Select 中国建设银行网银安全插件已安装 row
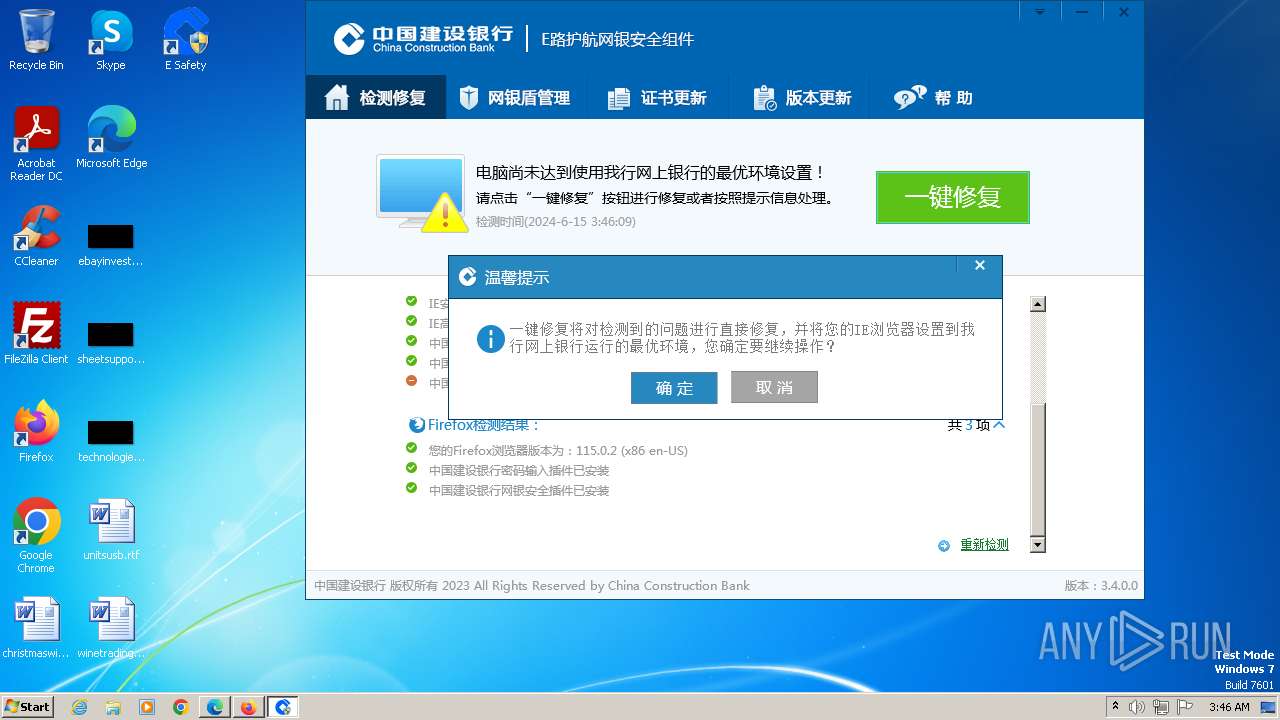This screenshot has height=720, width=1280. point(519,491)
